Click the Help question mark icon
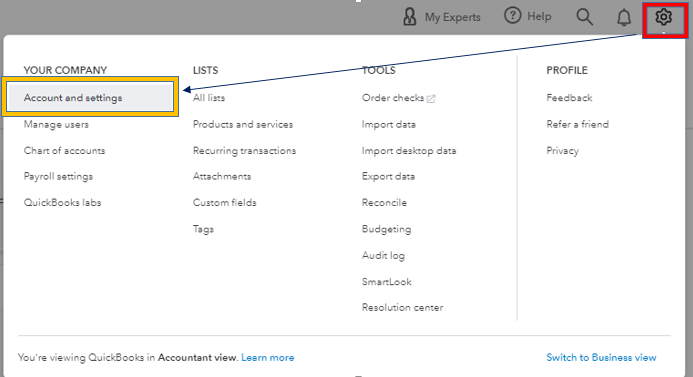Image resolution: width=693 pixels, height=377 pixels. point(512,16)
